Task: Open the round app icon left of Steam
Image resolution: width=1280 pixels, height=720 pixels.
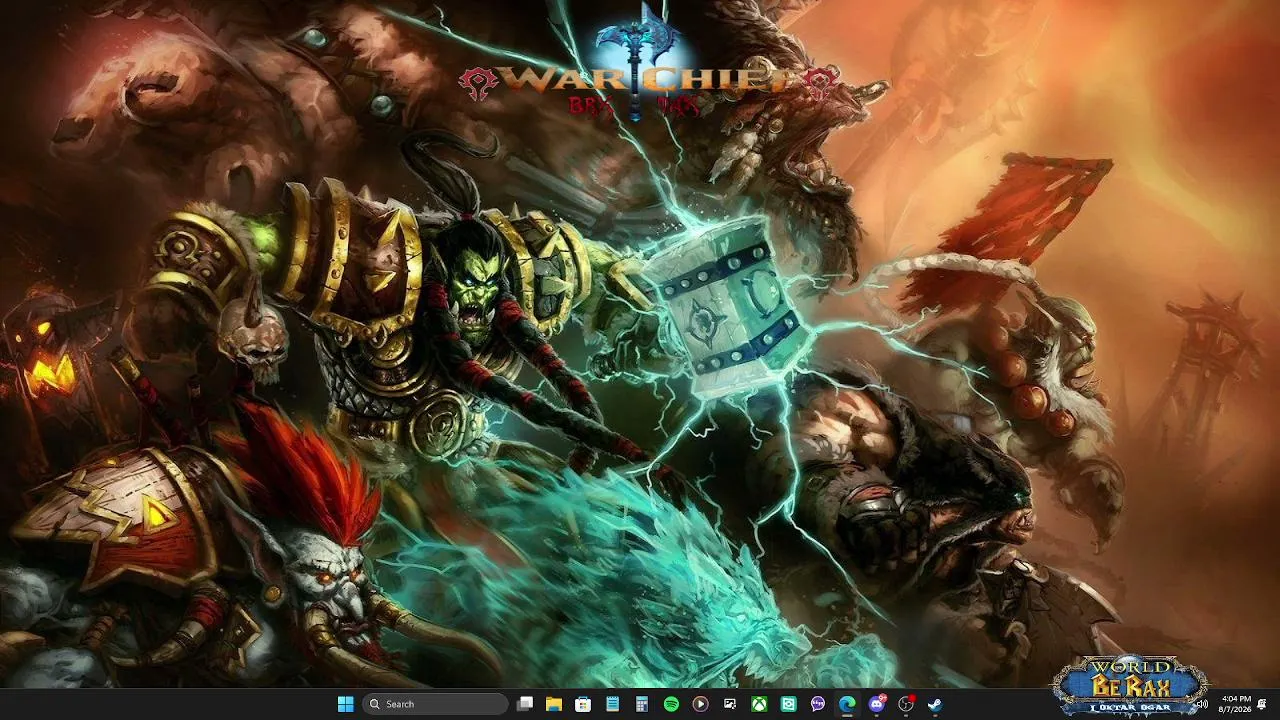Action: [x=907, y=704]
